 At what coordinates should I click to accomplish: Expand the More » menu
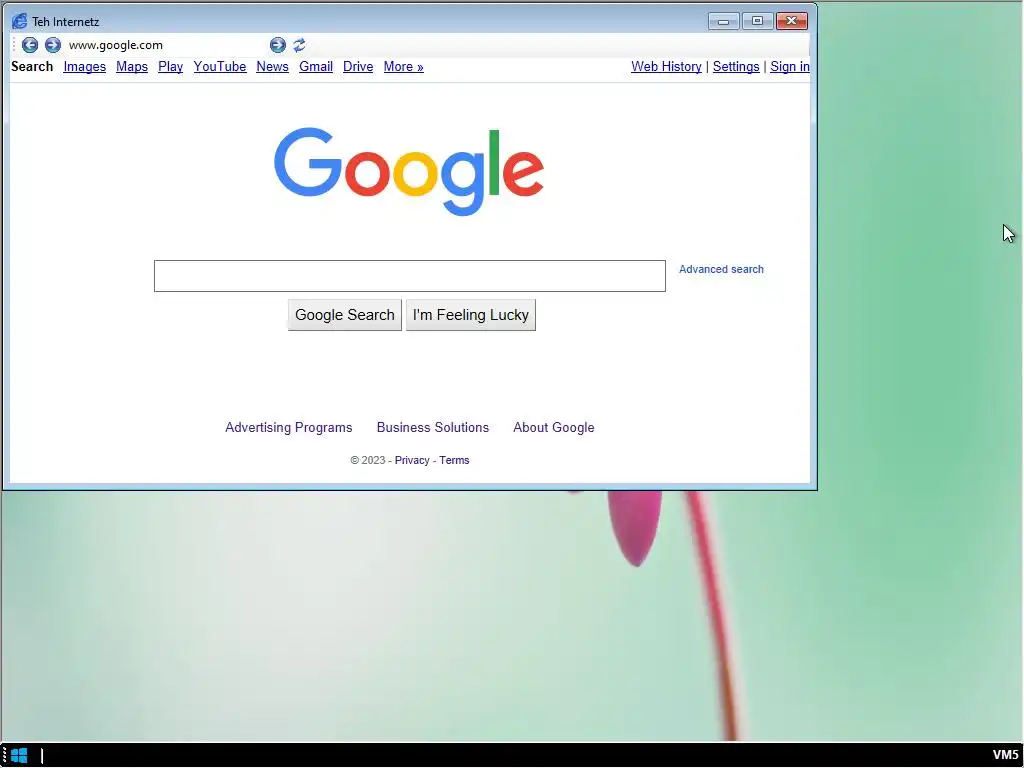(x=404, y=67)
